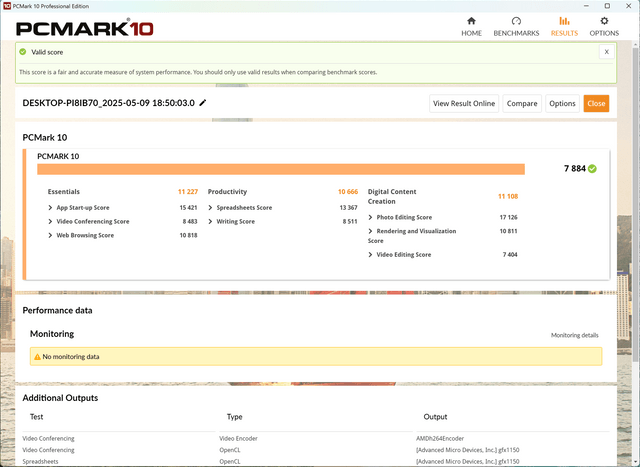Open Options gear icon
640x467 pixels.
(x=604, y=21)
